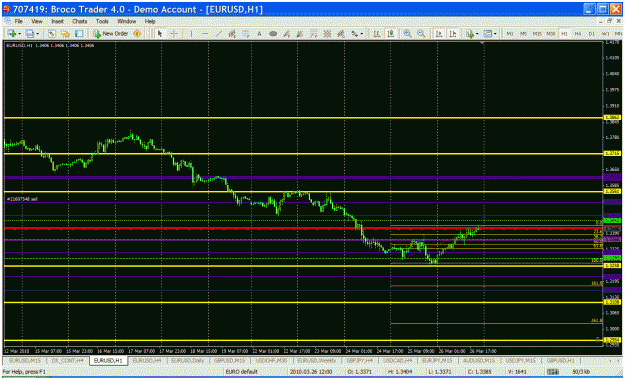625x378 pixels.
Task: Open the Charts menu
Action: click(80, 21)
